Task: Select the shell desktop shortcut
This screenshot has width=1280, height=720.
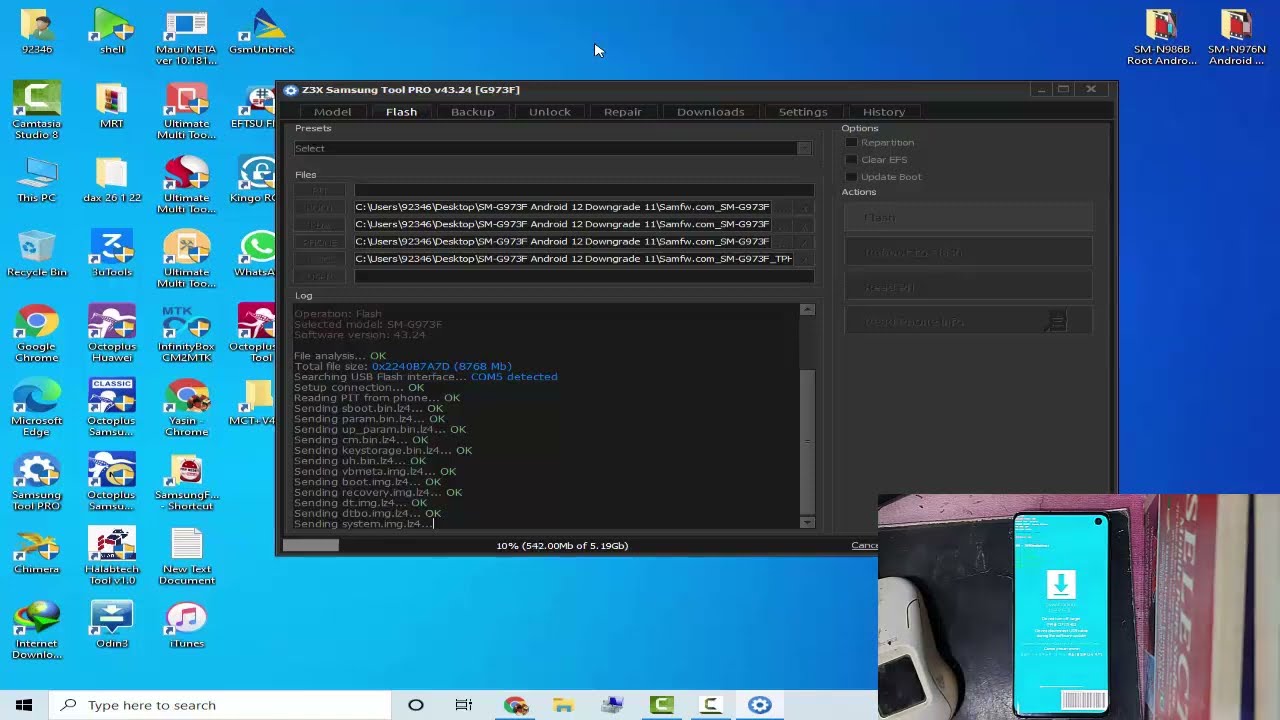Action: click(112, 30)
